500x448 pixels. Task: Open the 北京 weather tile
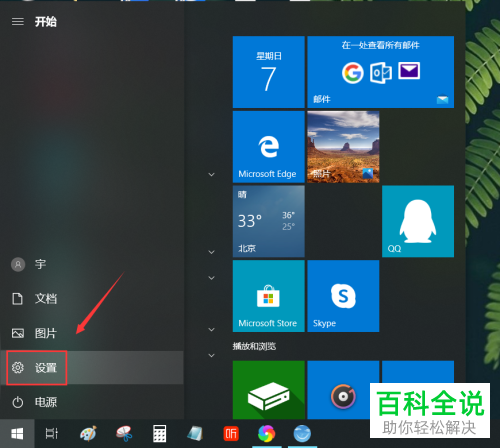coord(269,221)
